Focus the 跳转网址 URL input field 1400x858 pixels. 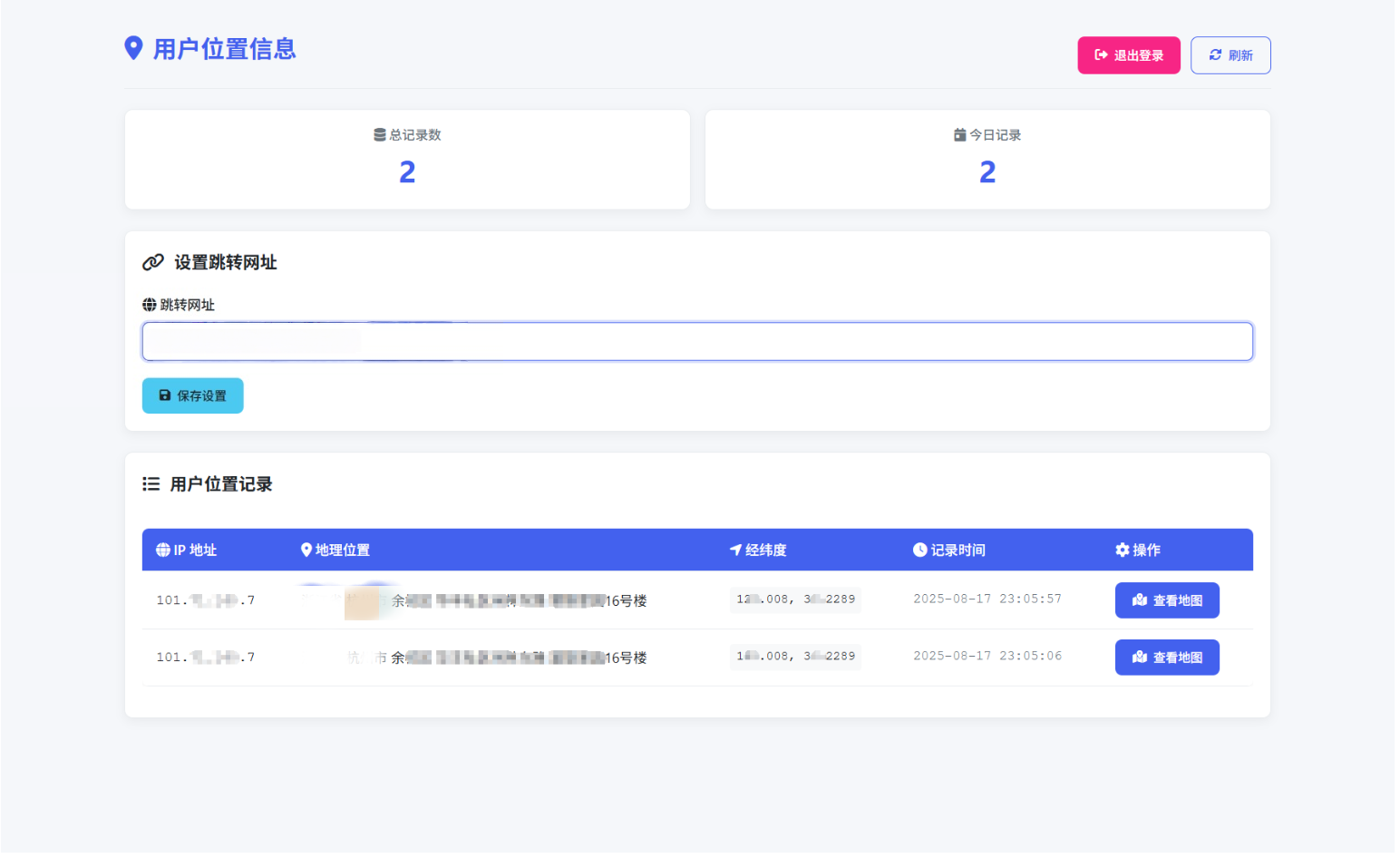697,342
